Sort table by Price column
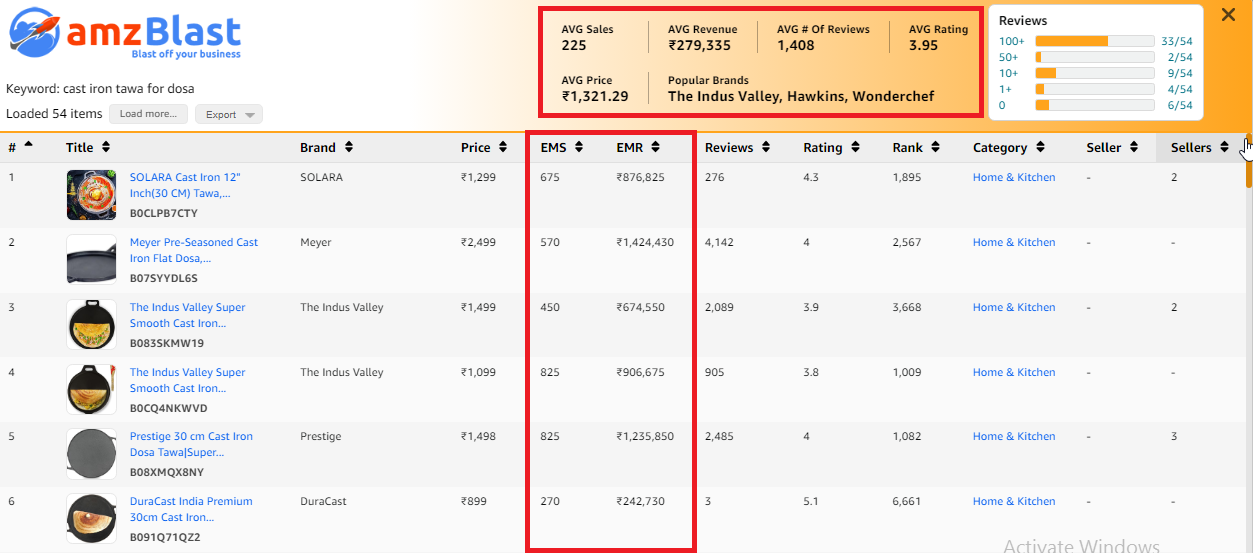The width and height of the screenshot is (1253, 553). tap(503, 147)
